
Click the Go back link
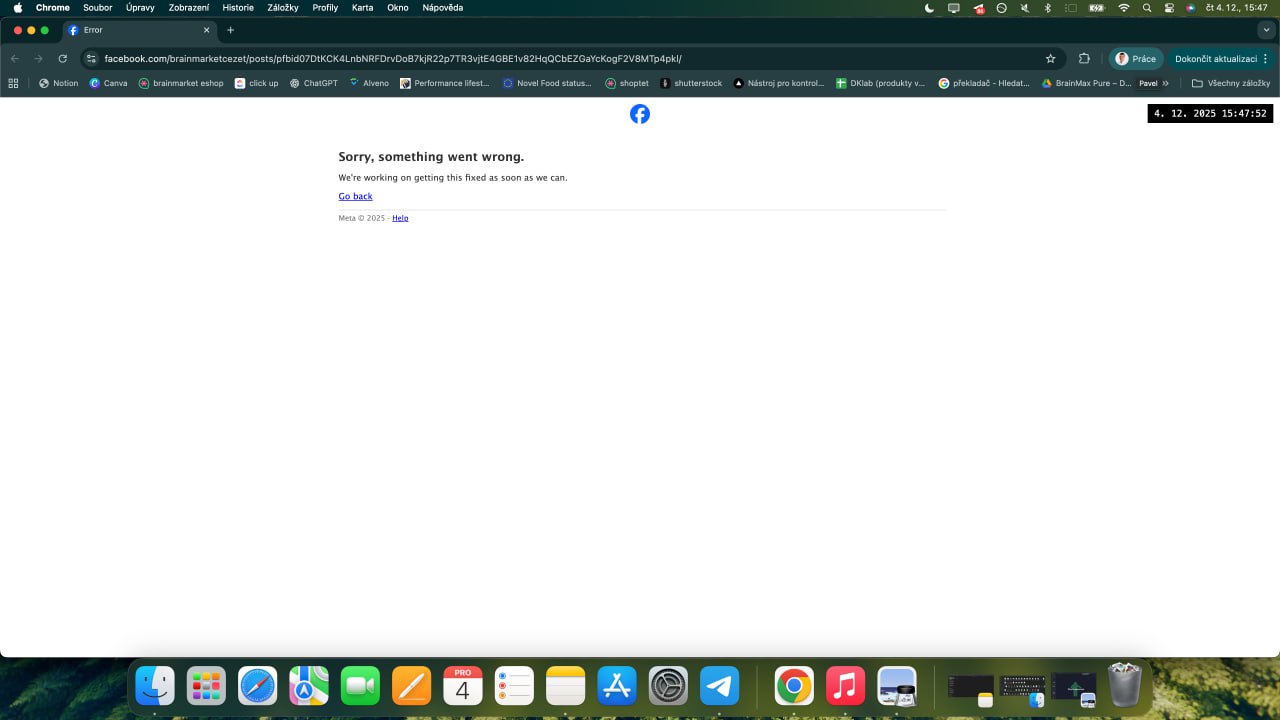[x=355, y=196]
